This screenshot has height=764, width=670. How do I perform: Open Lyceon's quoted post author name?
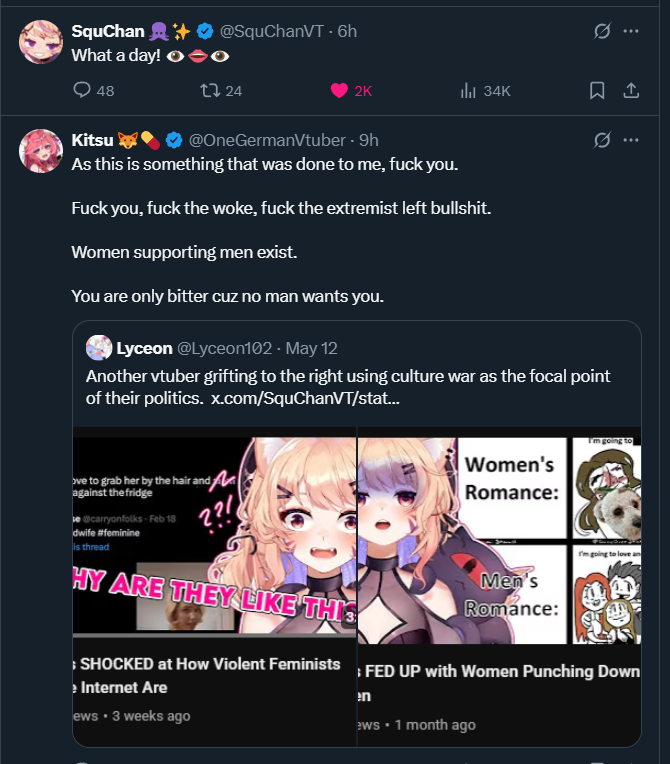point(144,348)
